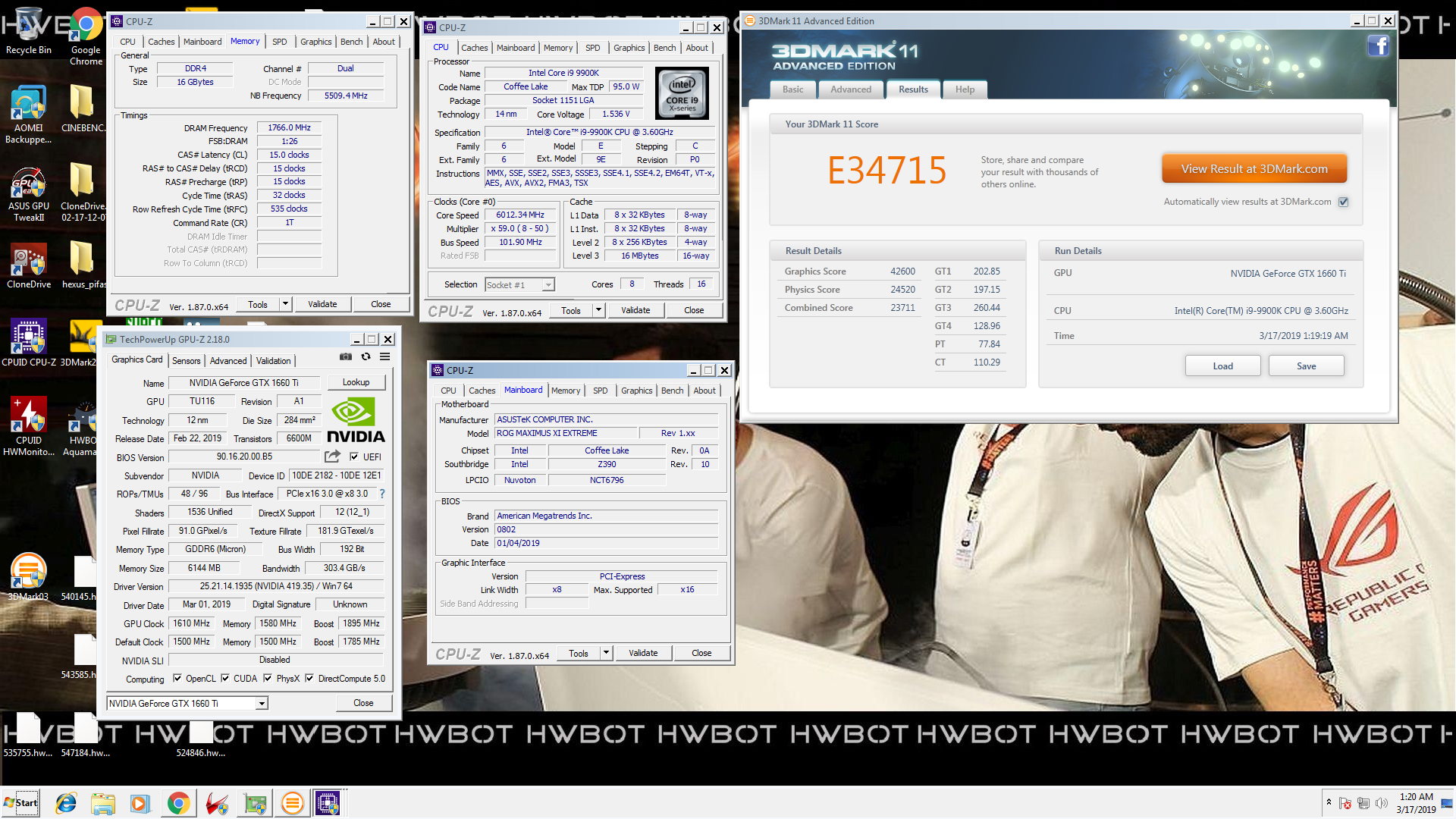This screenshot has height=819, width=1456.
Task: Open GPU-Z hamburger menu icon
Action: point(385,356)
